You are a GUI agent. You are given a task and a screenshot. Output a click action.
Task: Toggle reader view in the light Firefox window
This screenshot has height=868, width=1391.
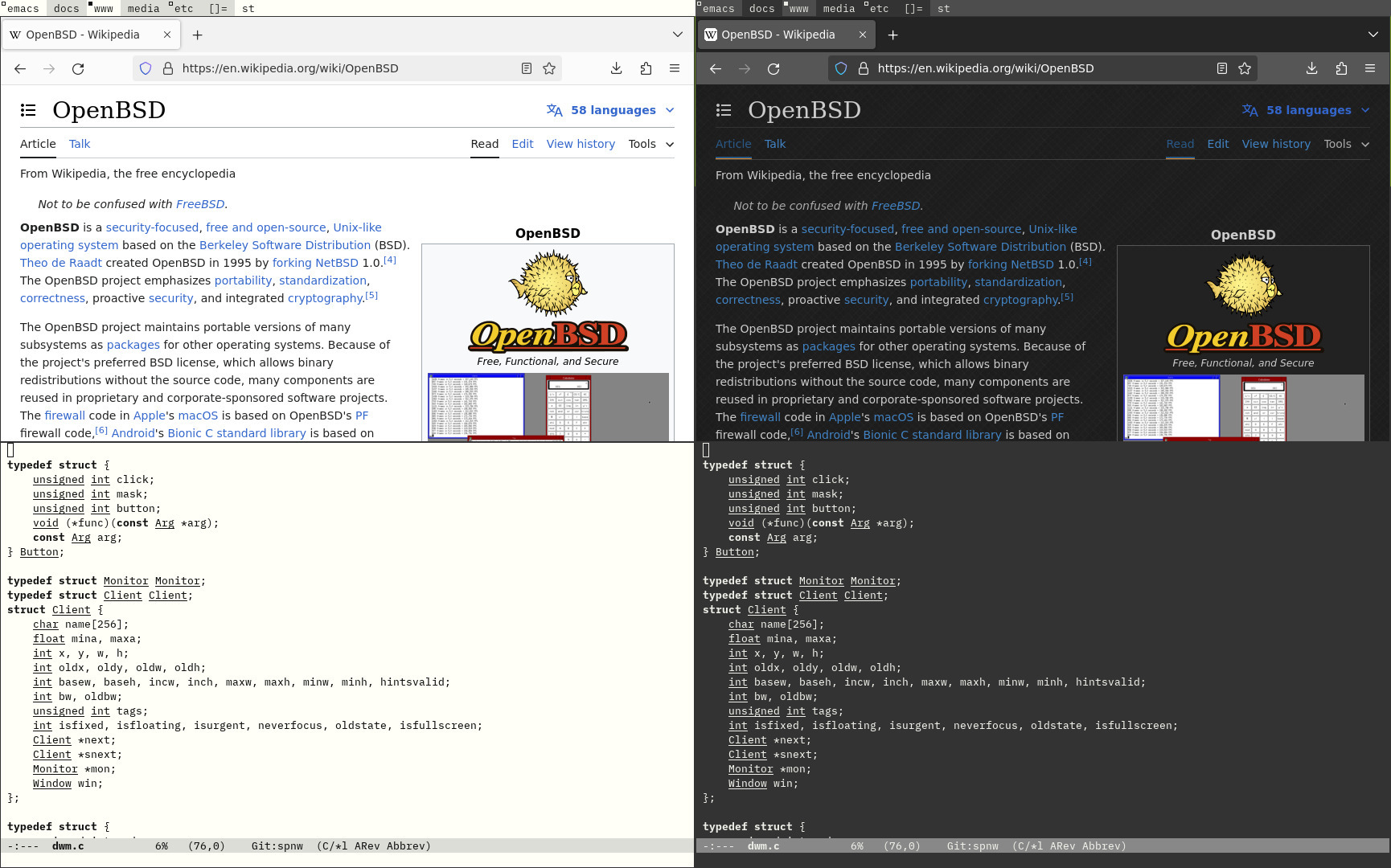tap(527, 68)
